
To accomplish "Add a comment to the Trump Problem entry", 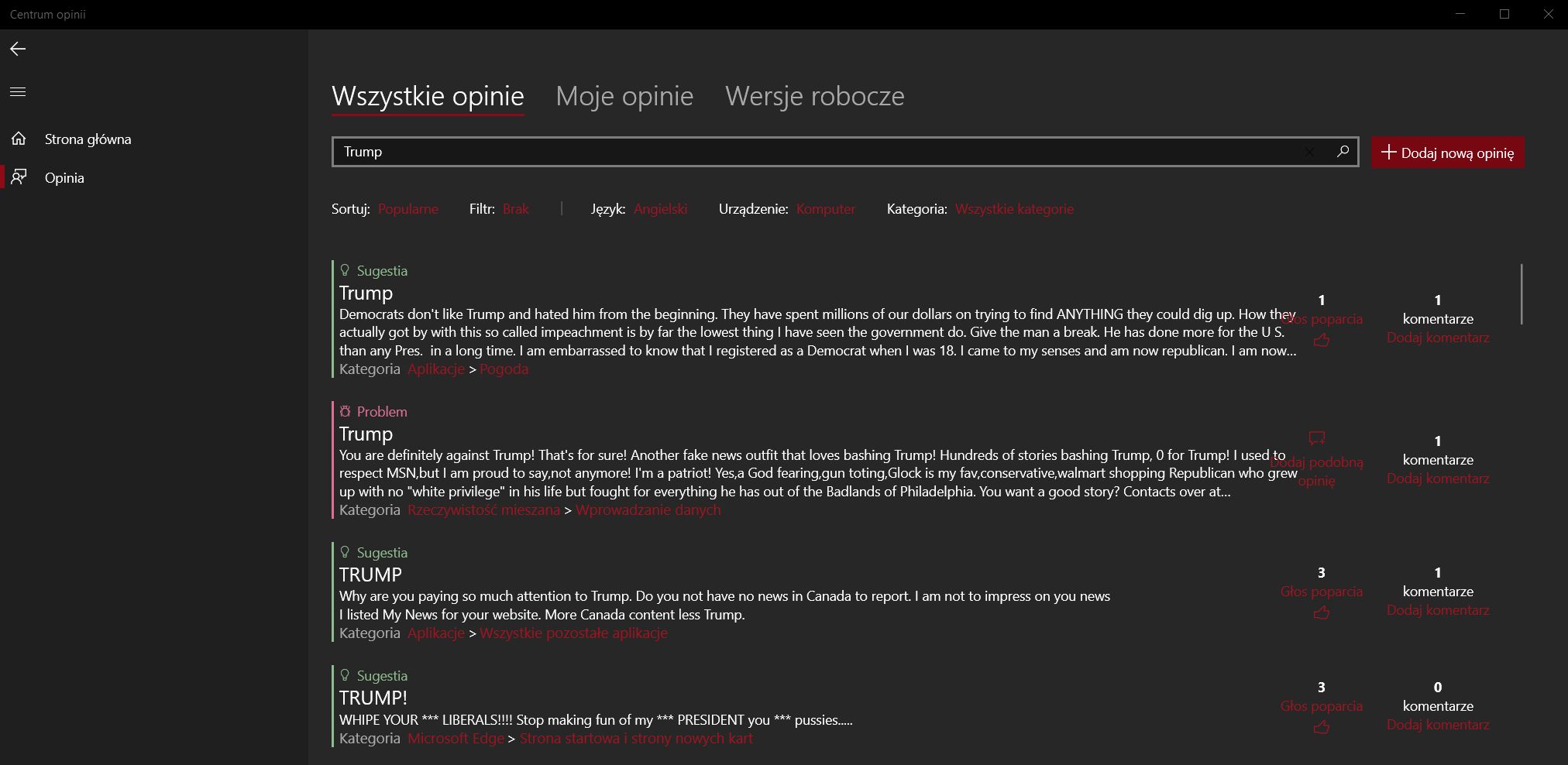I will click(x=1438, y=479).
